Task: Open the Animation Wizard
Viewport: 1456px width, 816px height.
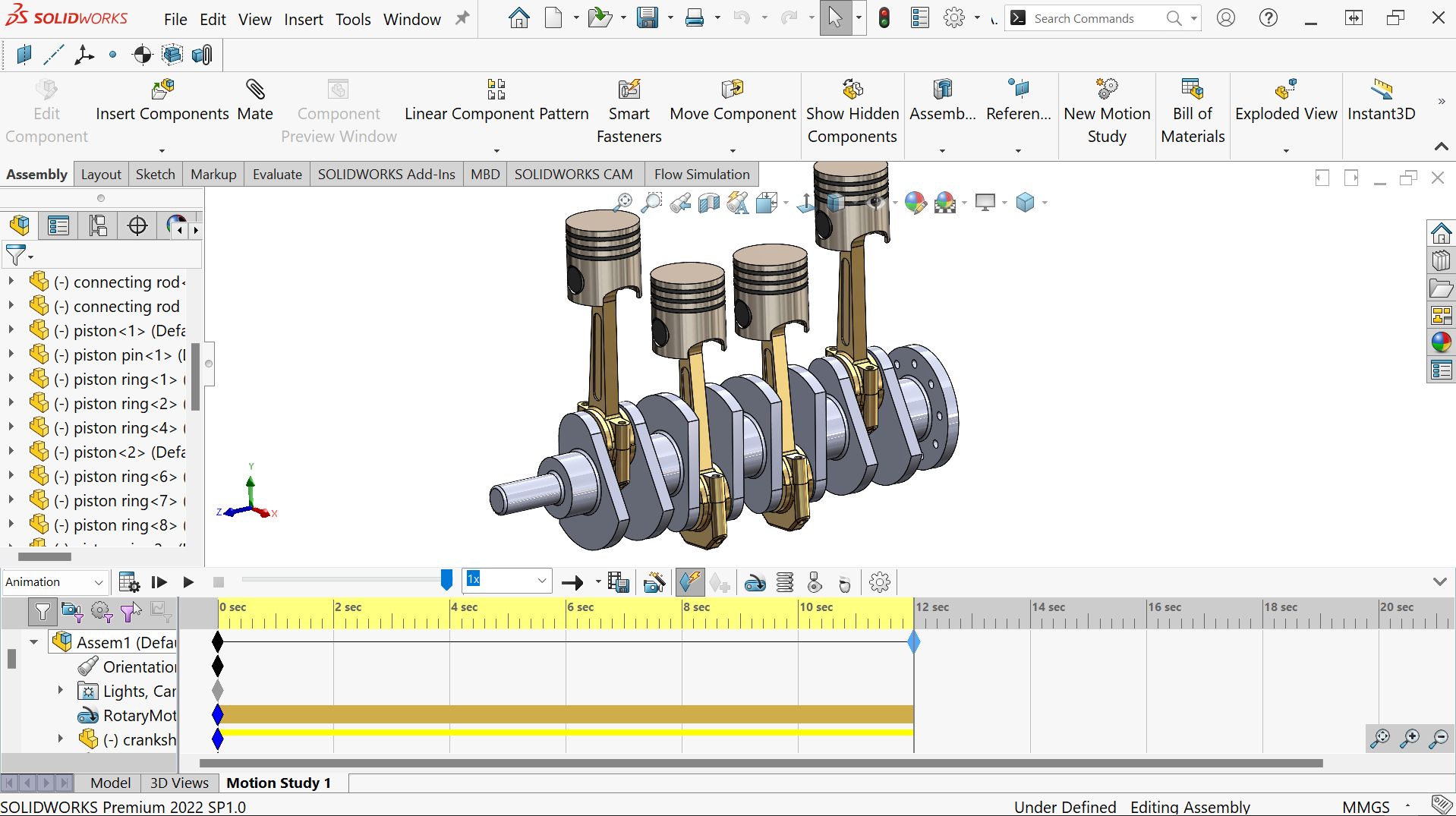Action: tap(654, 582)
